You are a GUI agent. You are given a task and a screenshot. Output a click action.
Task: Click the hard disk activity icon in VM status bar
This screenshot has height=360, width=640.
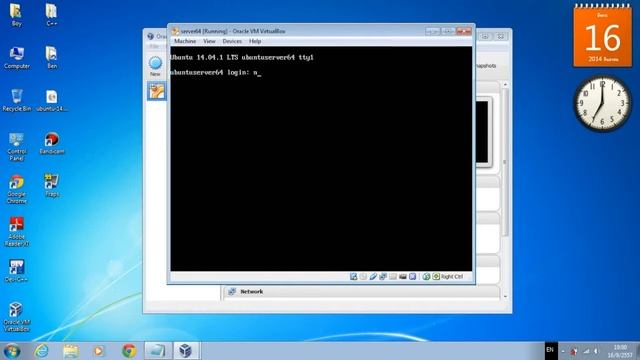coord(353,276)
